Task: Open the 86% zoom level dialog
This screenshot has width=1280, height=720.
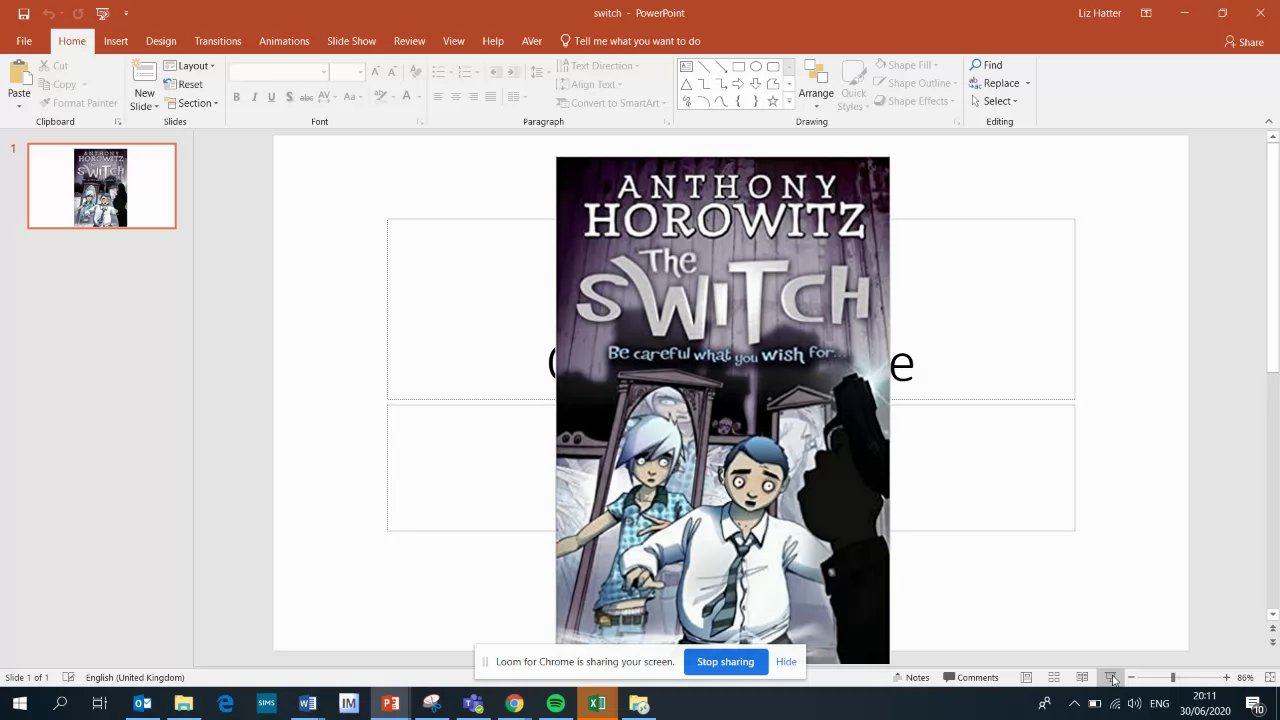Action: pyautogui.click(x=1245, y=677)
